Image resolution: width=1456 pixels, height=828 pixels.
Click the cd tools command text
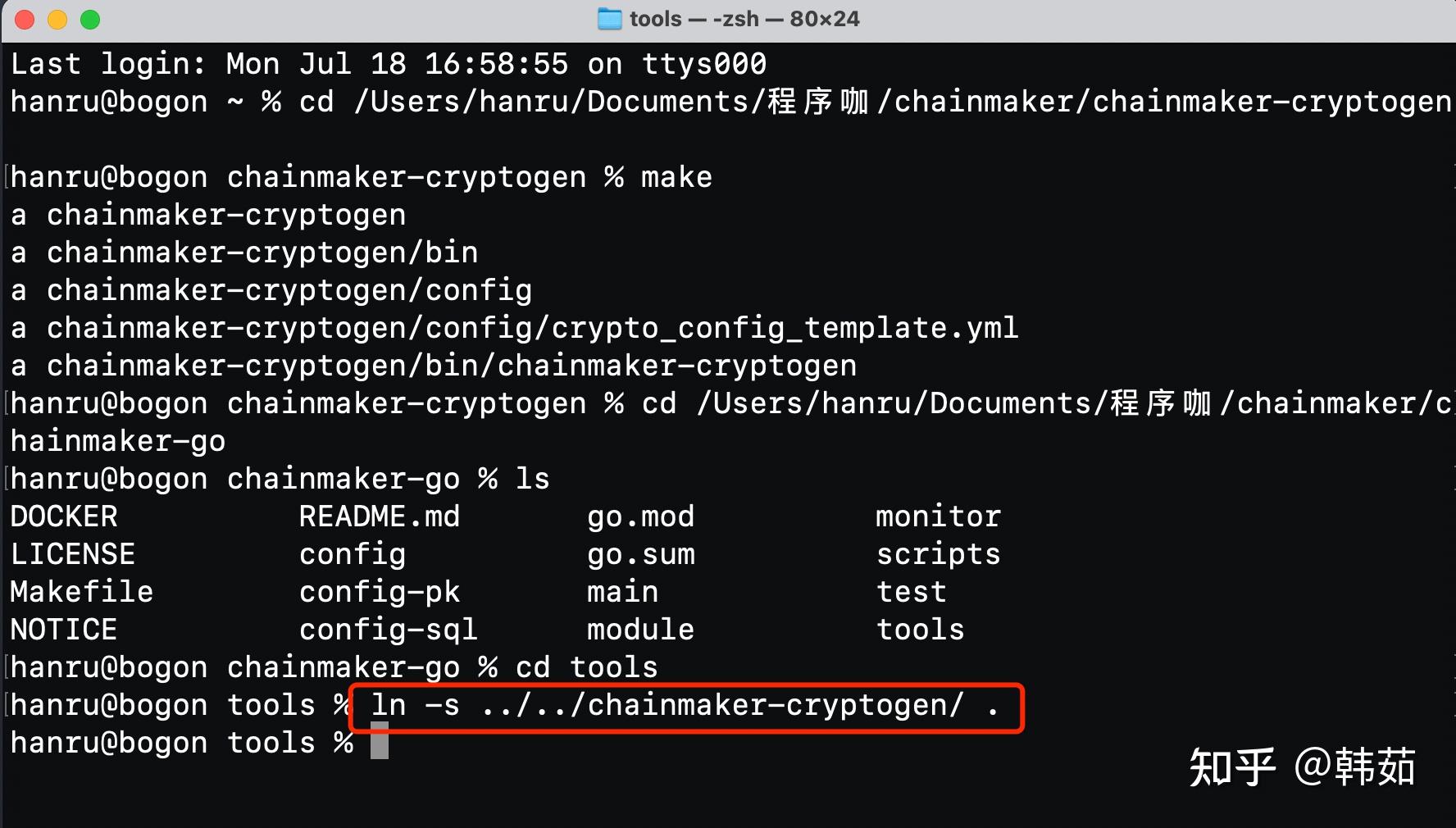(586, 666)
